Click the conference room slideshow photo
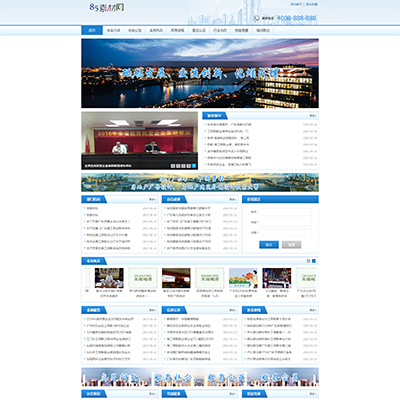 (139, 141)
